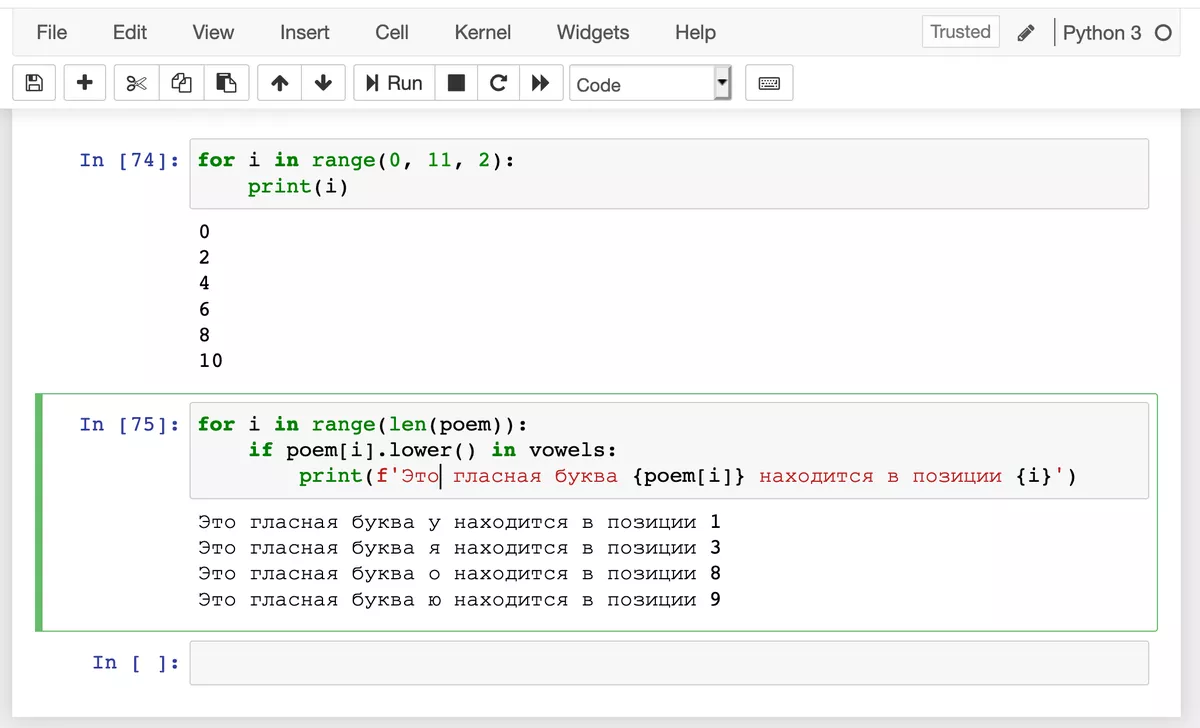
Task: Click the empty In [ ] prompt label
Action: (136, 662)
